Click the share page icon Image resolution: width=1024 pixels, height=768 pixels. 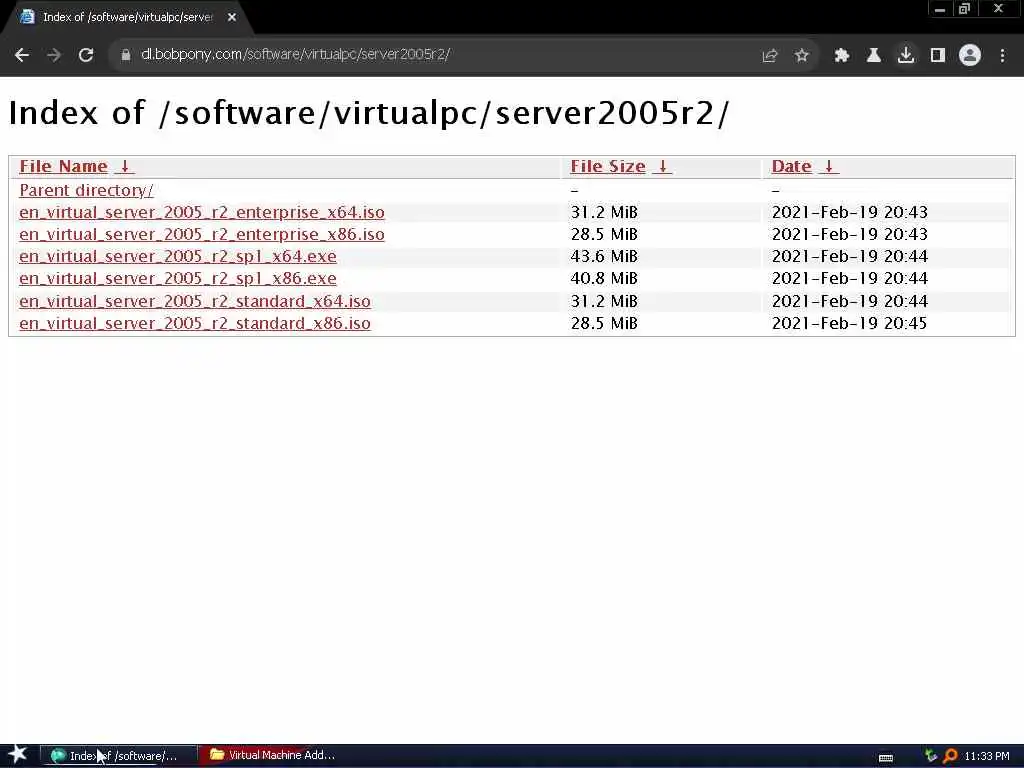pyautogui.click(x=770, y=56)
